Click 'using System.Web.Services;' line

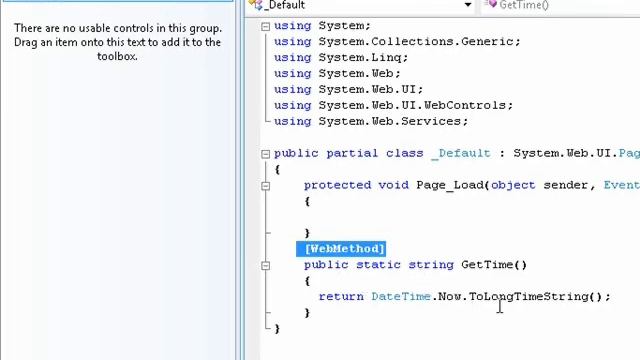click(x=371, y=121)
